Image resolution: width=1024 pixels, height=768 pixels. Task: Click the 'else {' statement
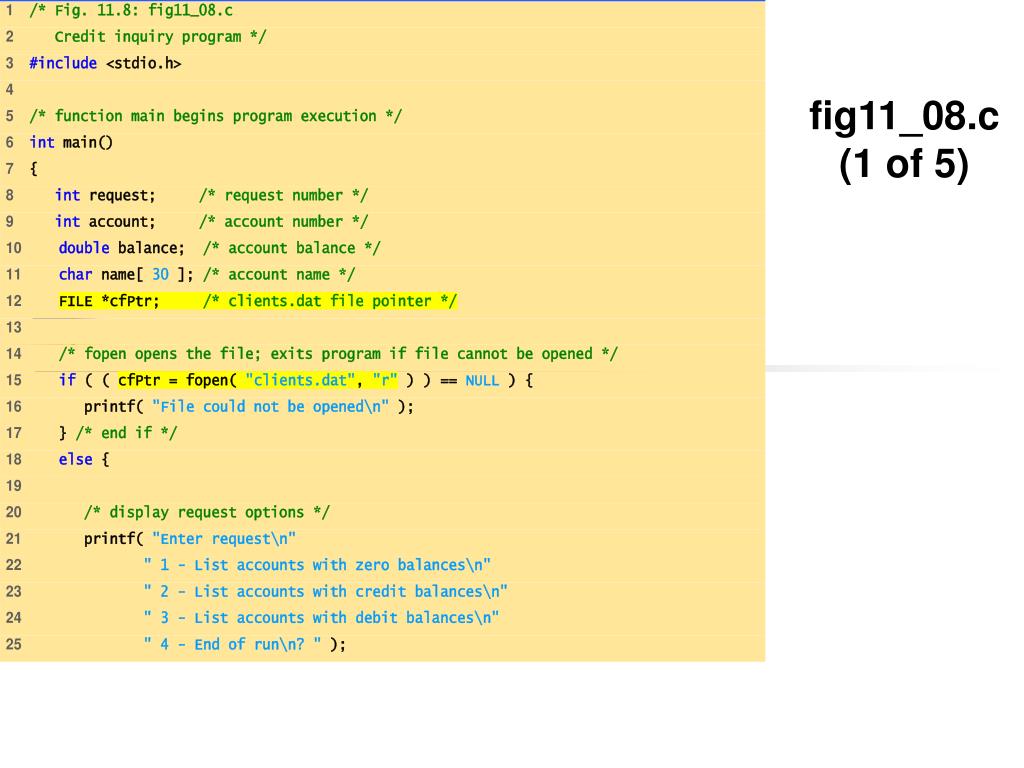84,460
